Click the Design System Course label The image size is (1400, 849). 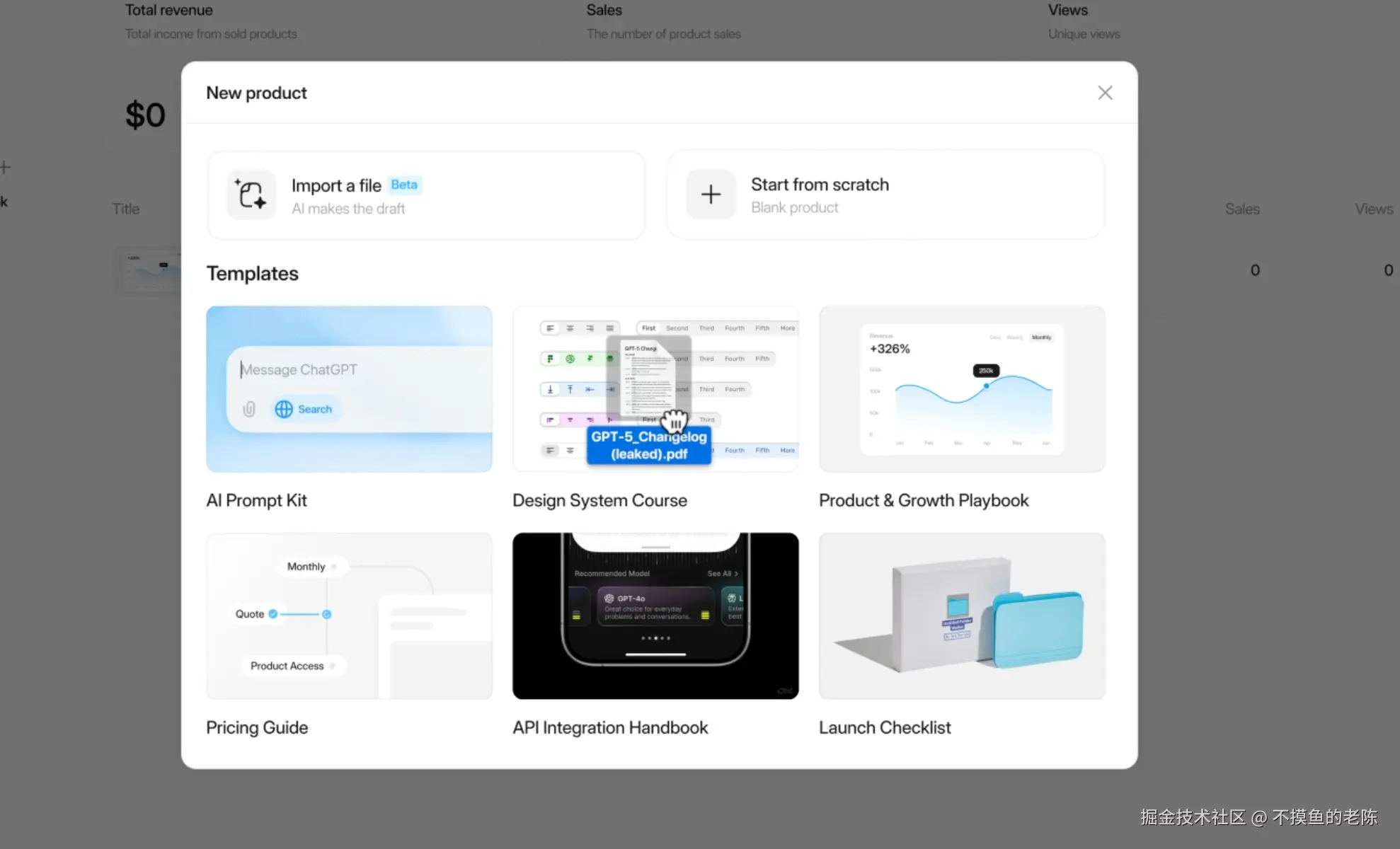599,500
